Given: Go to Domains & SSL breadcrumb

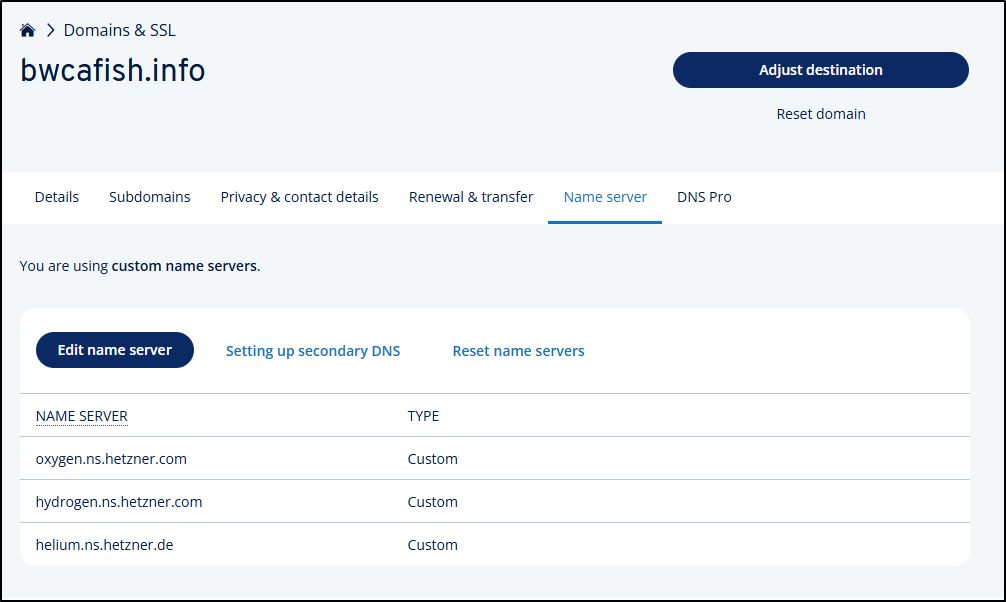Looking at the screenshot, I should click(x=119, y=31).
